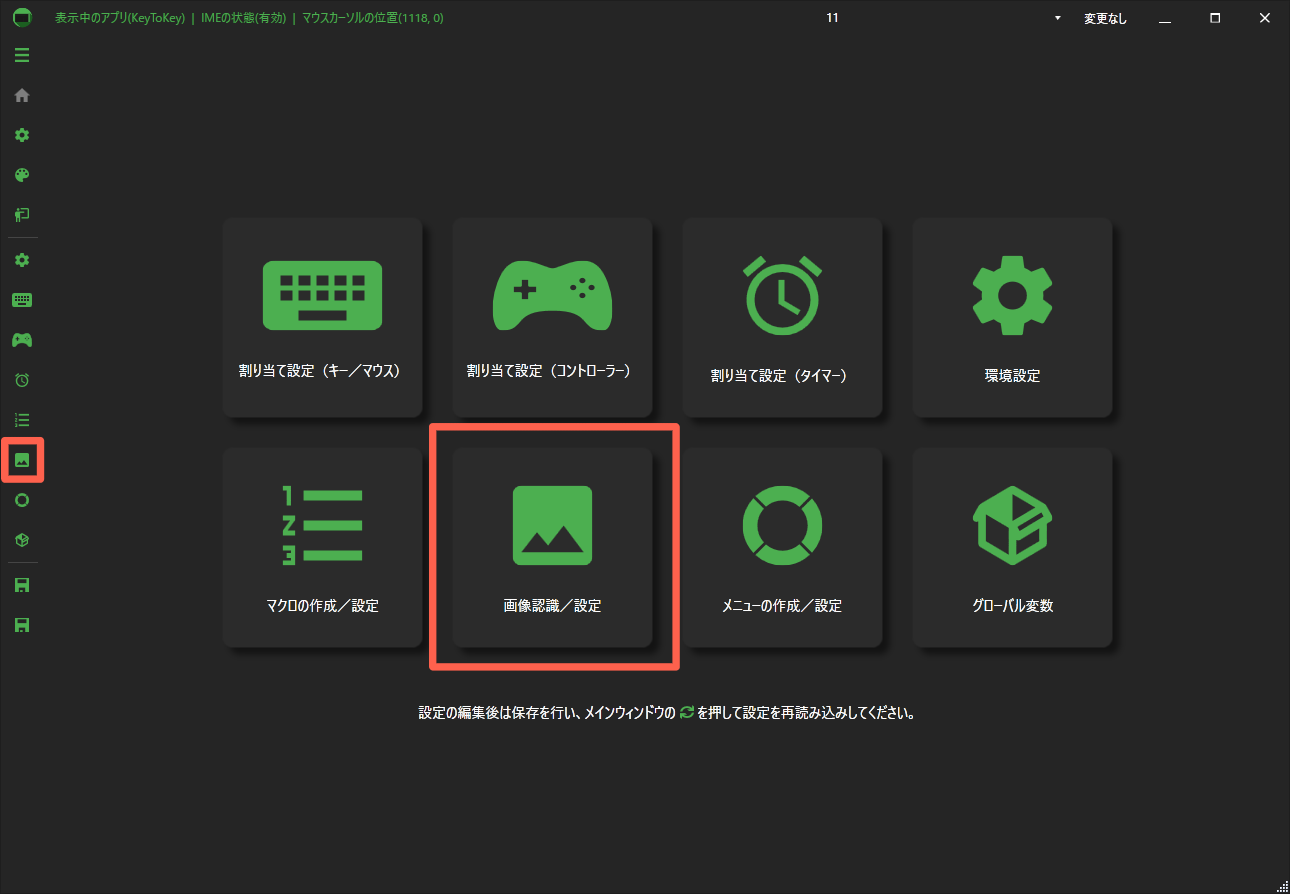Select the picture icon in the sidebar
1290x894 pixels.
coord(22,460)
